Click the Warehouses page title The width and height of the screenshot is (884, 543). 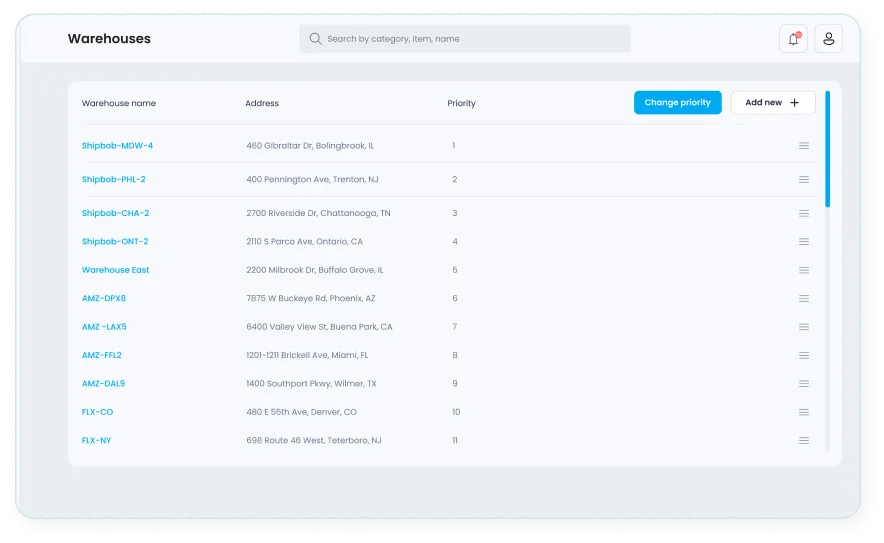point(109,38)
